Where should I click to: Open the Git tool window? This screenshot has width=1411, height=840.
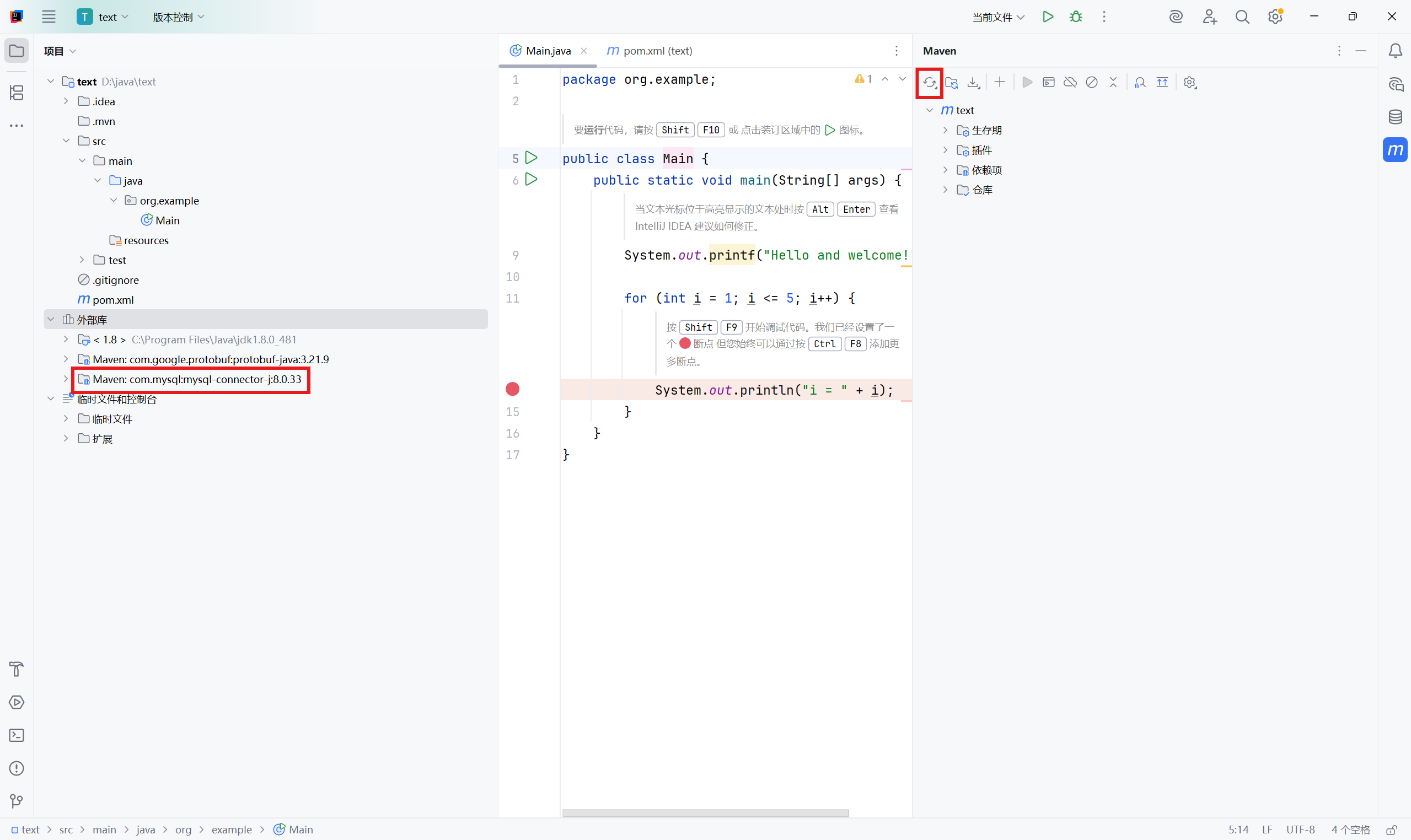click(x=17, y=801)
